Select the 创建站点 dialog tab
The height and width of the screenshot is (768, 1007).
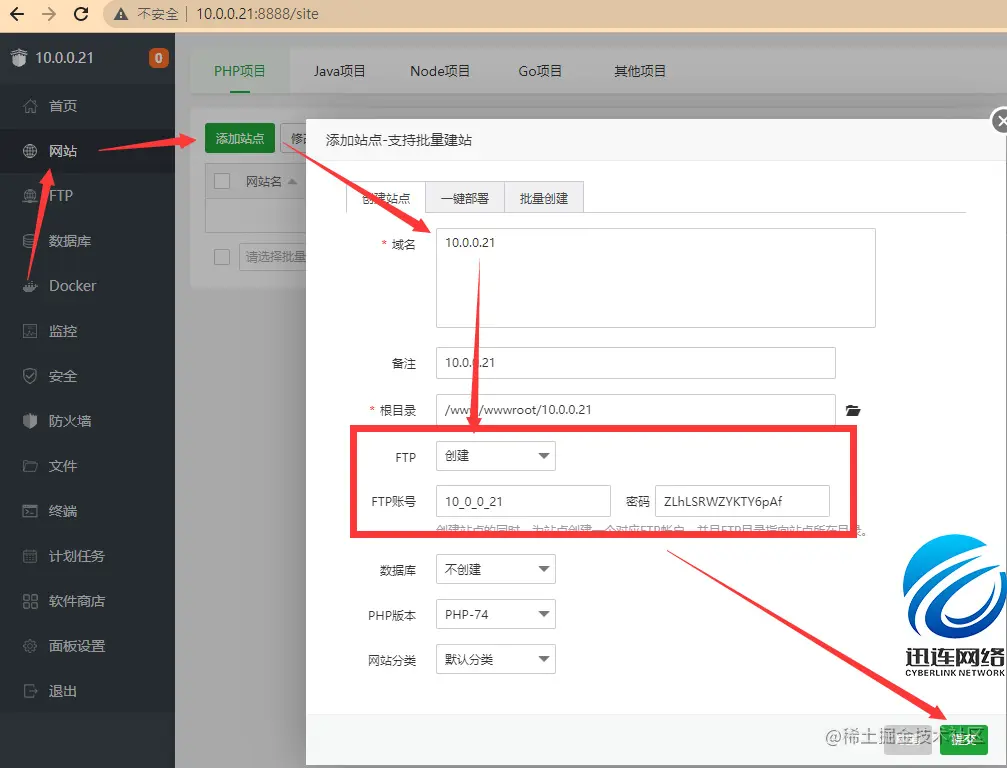(385, 198)
